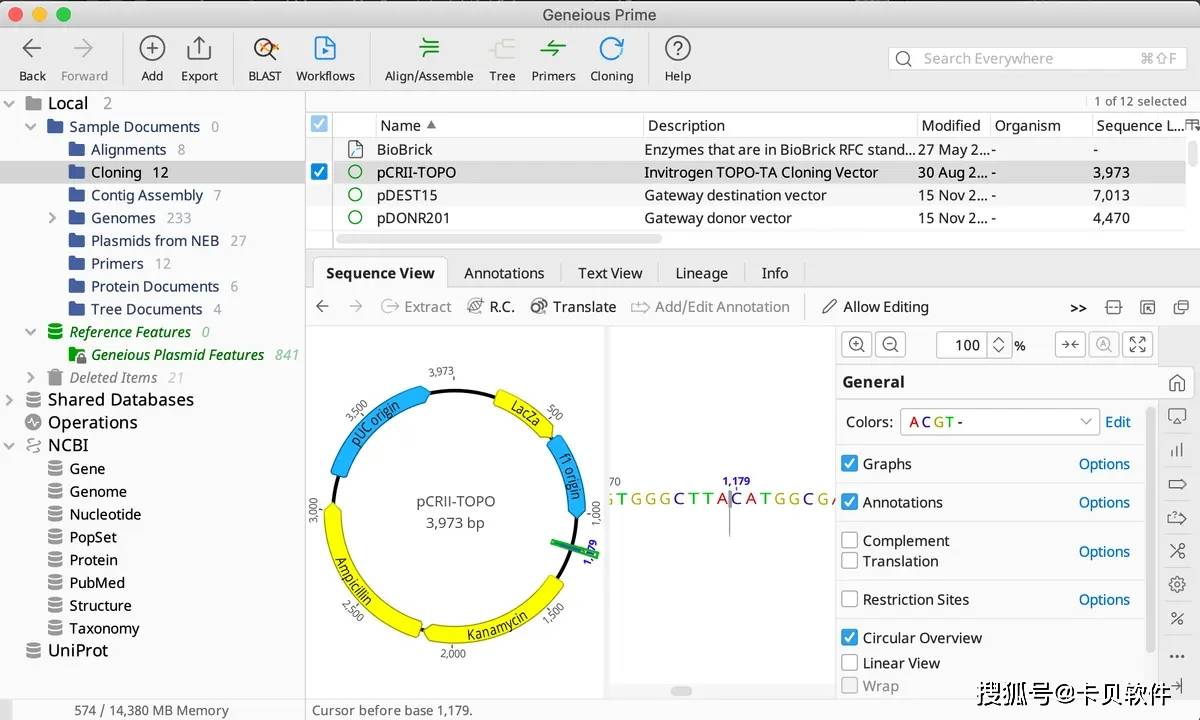Uncheck the Graphs checkbox
The height and width of the screenshot is (720, 1200).
coord(850,463)
